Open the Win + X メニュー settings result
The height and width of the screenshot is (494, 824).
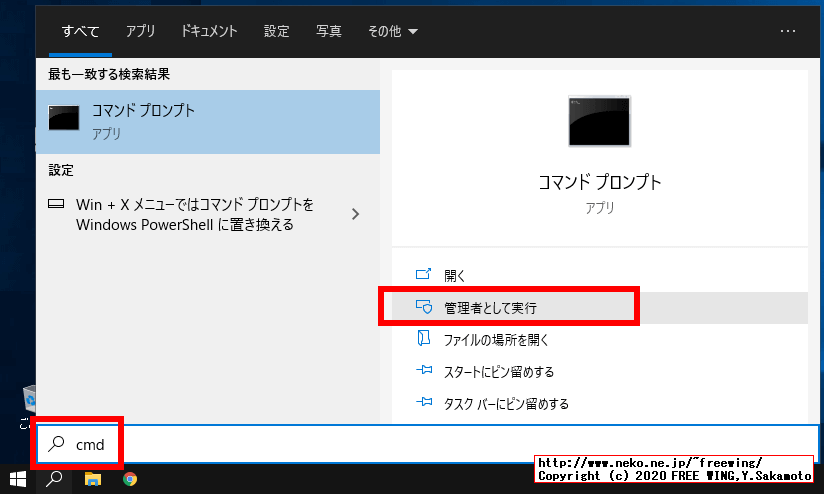coord(208,214)
